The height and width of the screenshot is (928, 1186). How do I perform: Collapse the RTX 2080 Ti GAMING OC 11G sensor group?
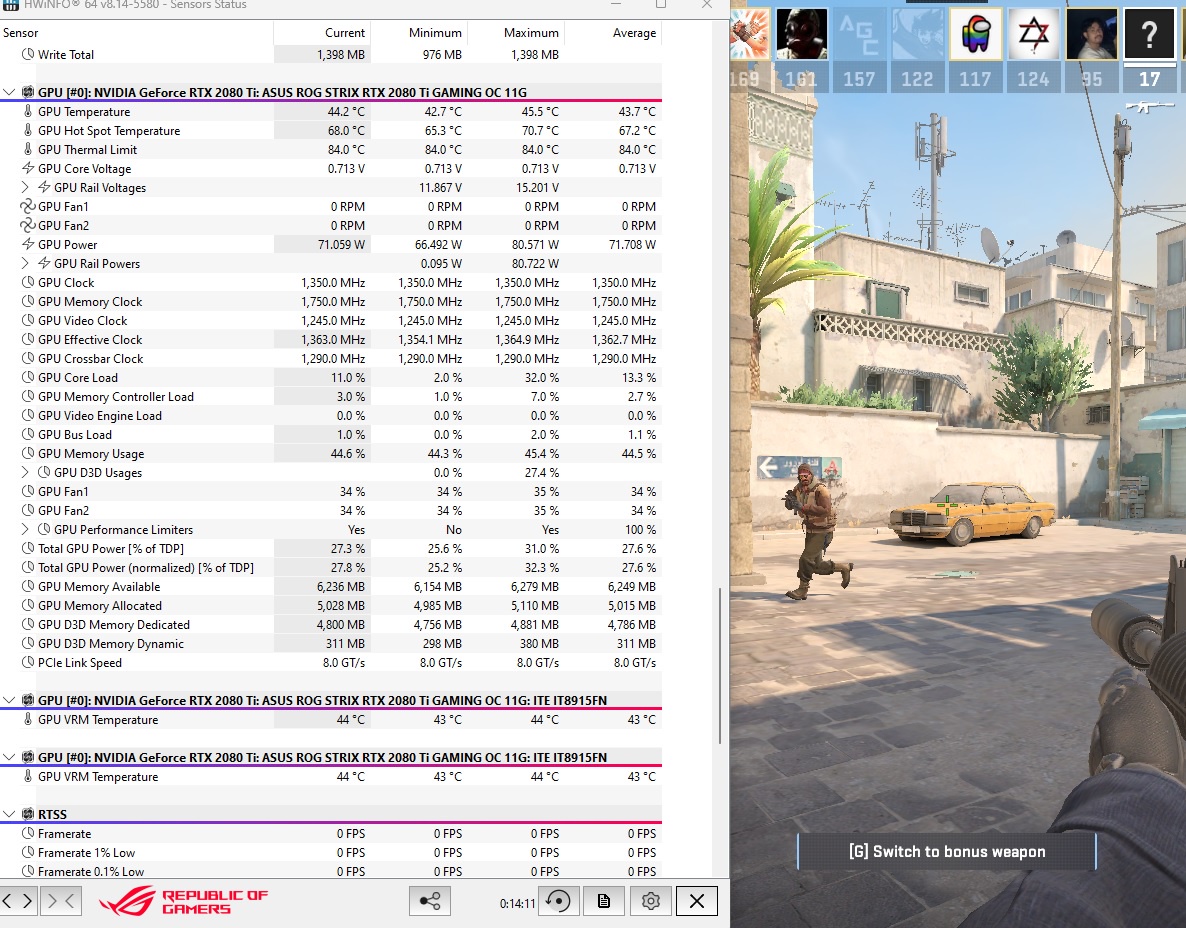coord(8,92)
